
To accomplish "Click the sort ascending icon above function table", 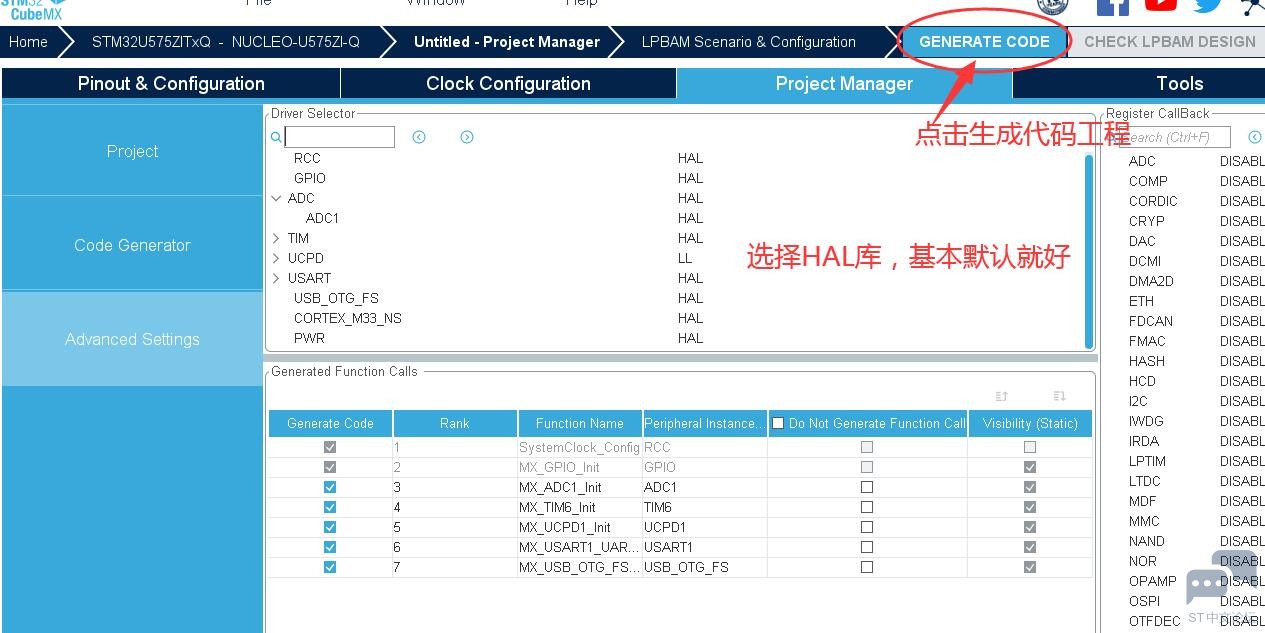I will click(1002, 396).
